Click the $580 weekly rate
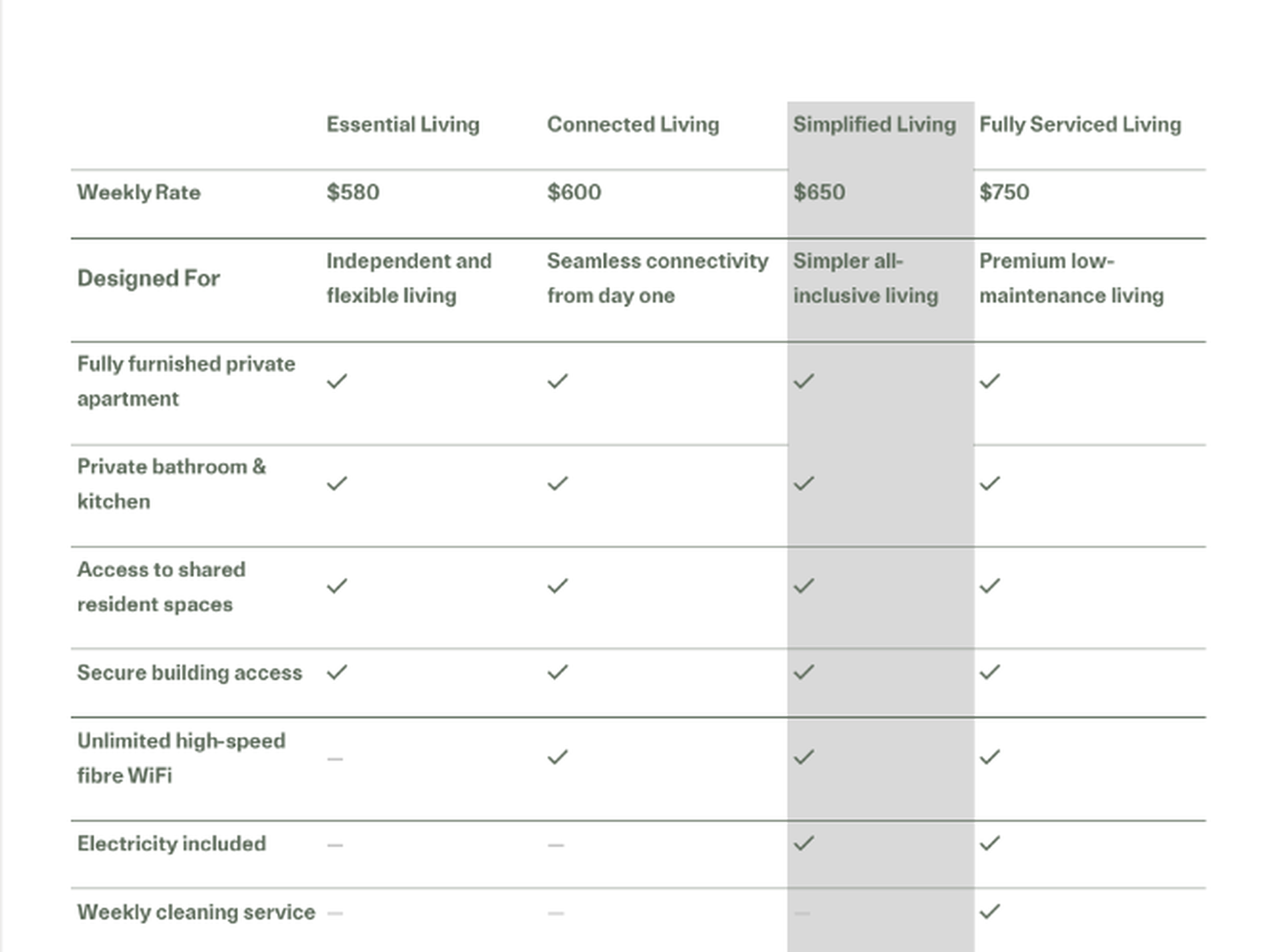1270x952 pixels. click(353, 192)
